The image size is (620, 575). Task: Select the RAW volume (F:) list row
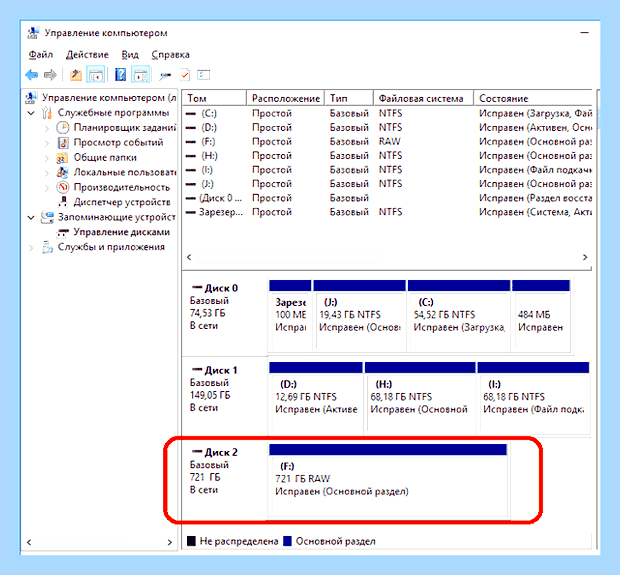coord(388,142)
